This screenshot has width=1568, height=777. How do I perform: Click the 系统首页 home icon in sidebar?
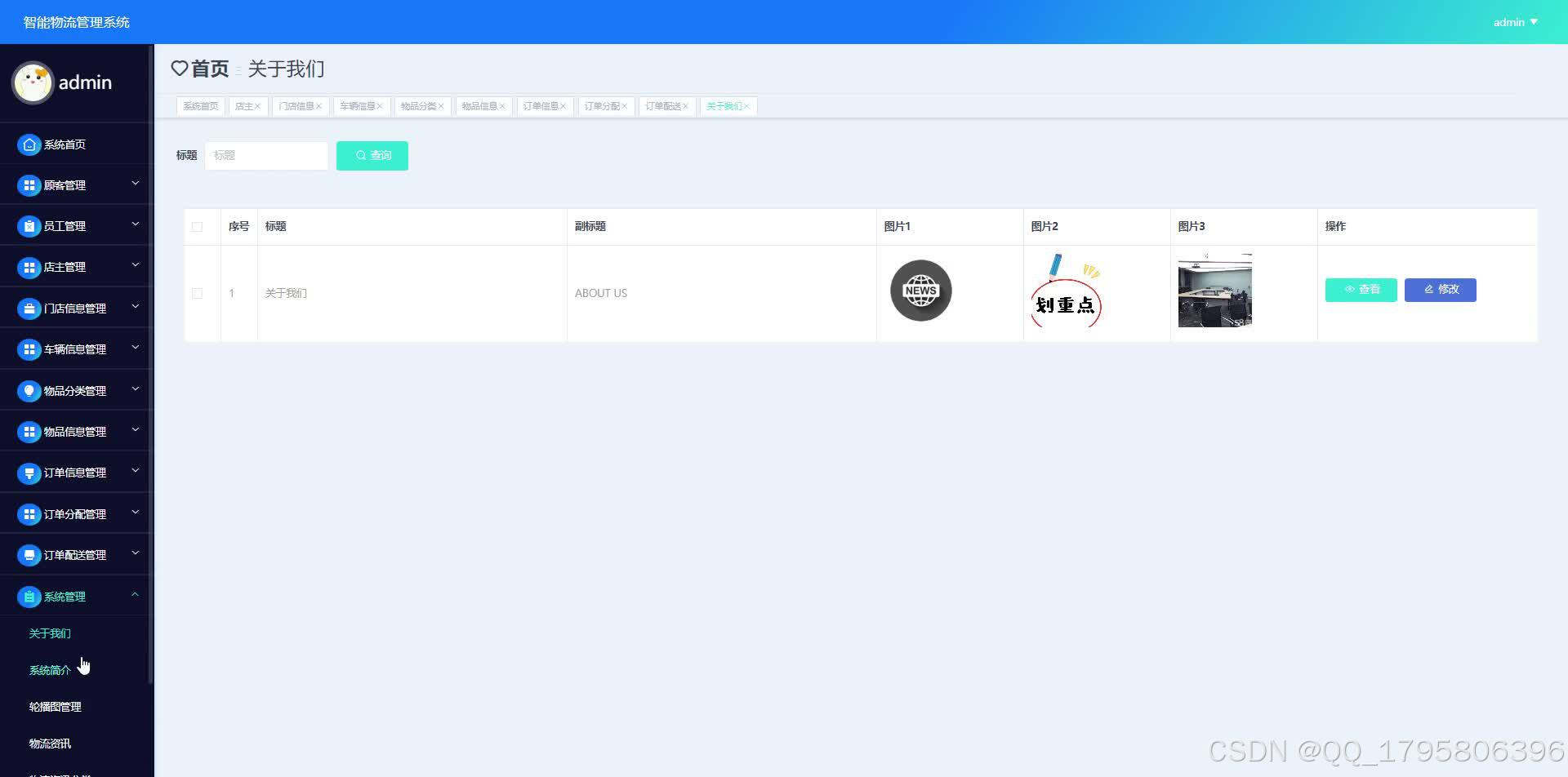click(x=29, y=144)
